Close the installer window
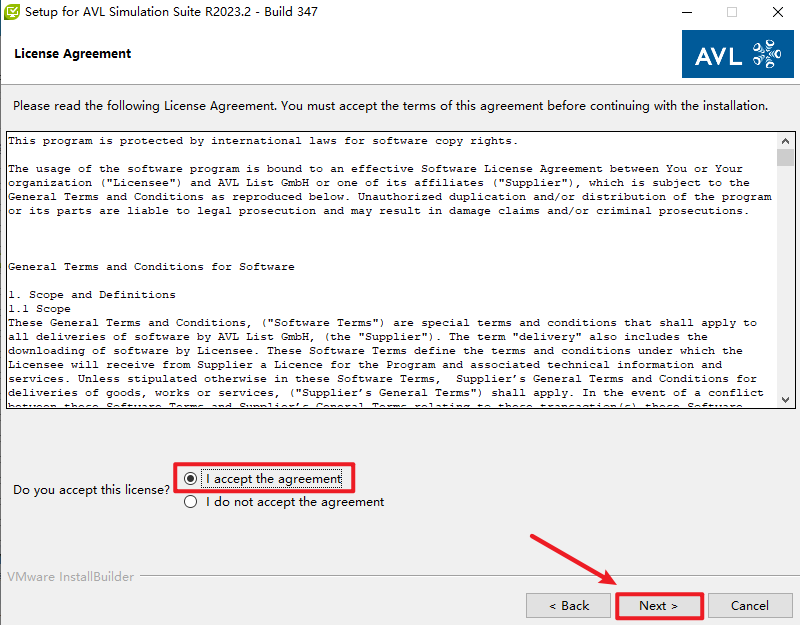 (x=778, y=13)
